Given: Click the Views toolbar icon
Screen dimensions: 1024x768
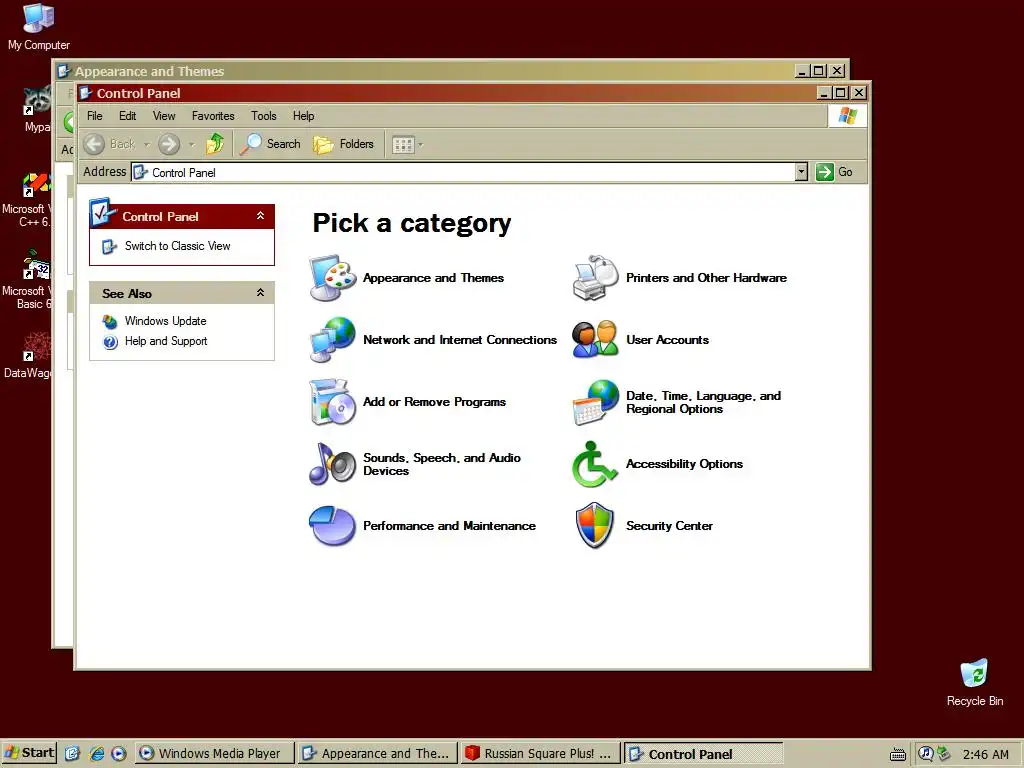Looking at the screenshot, I should [x=403, y=144].
